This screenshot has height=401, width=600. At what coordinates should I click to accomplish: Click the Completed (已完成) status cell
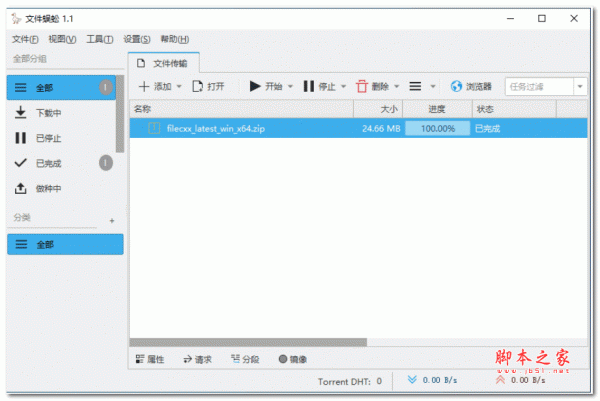click(x=487, y=129)
